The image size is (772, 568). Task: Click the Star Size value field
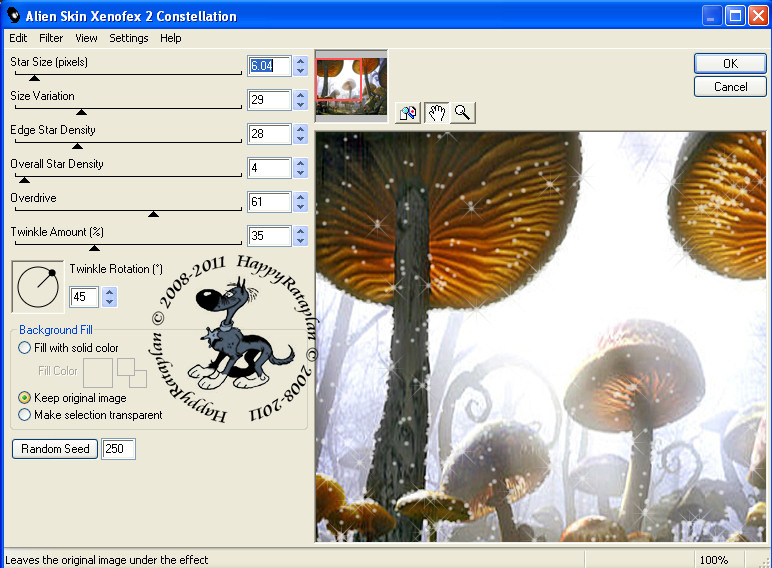pyautogui.click(x=269, y=65)
